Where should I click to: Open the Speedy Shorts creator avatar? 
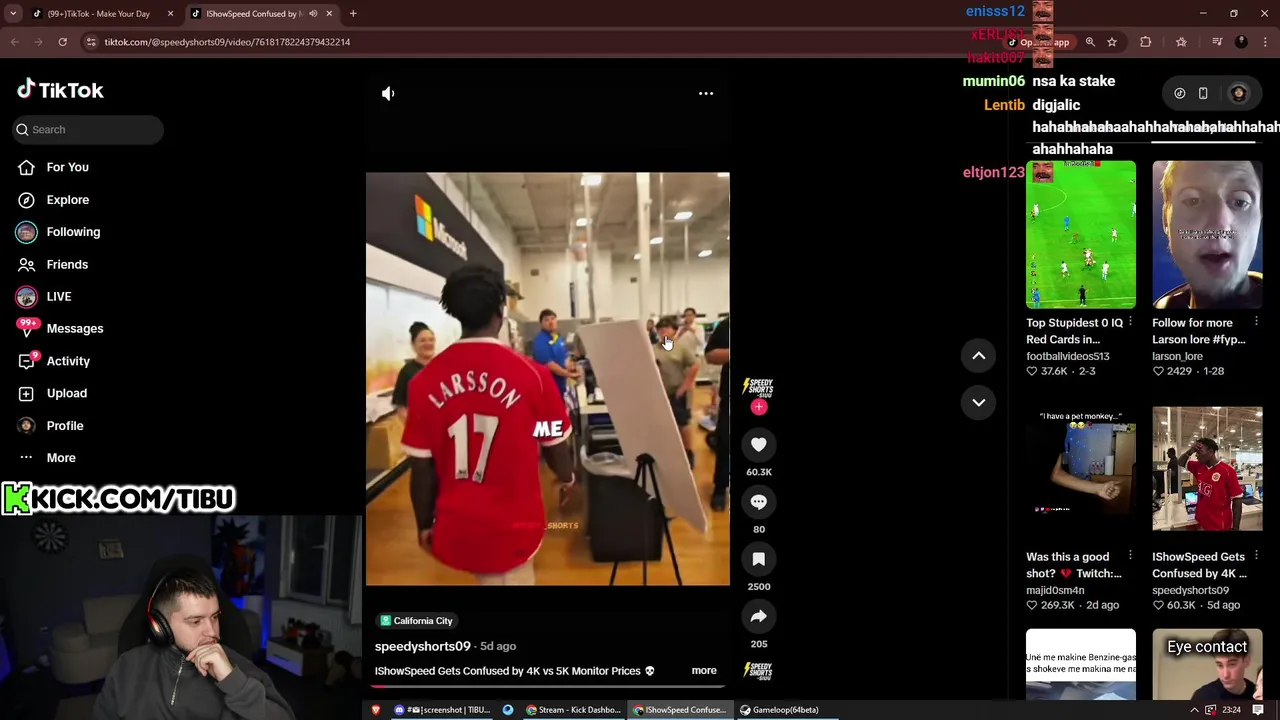pos(758,387)
